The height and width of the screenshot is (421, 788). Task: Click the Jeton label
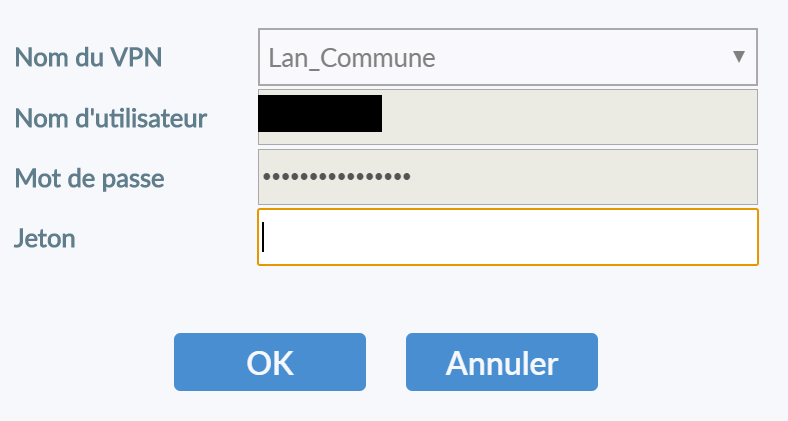[45, 238]
